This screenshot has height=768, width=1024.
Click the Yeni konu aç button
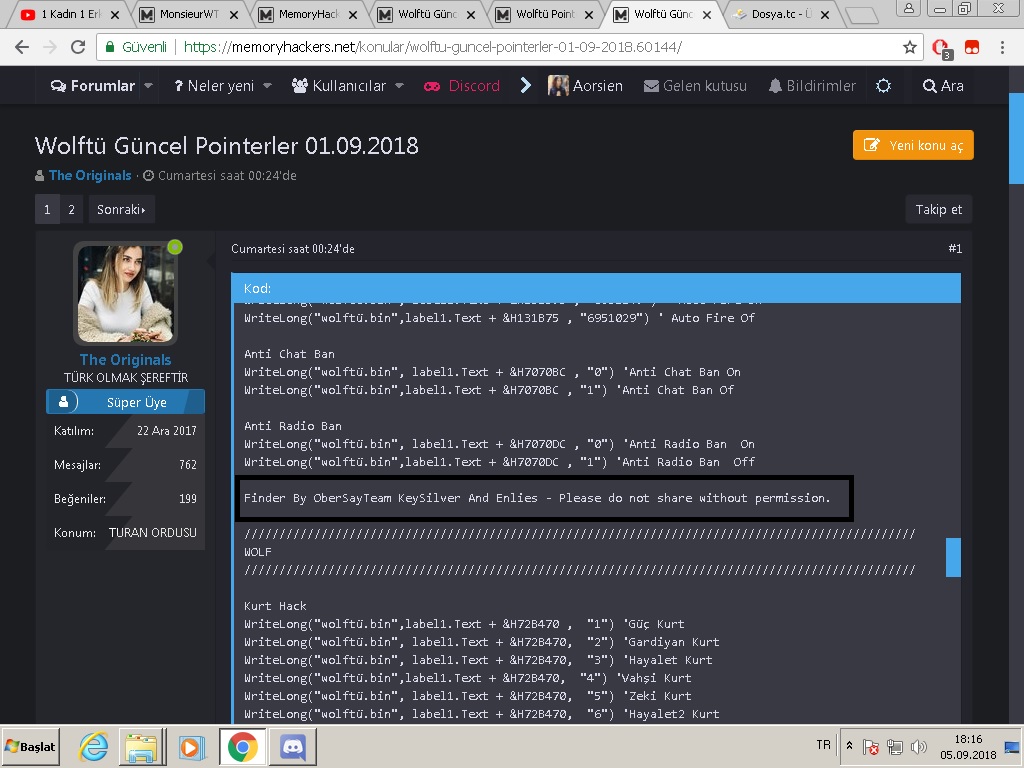(x=913, y=145)
